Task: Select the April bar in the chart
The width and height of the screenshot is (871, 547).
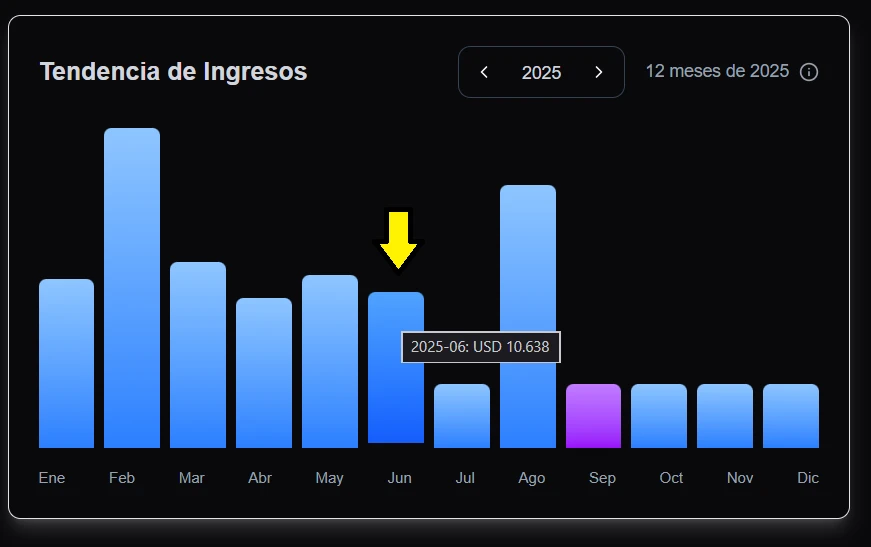Action: coord(264,373)
